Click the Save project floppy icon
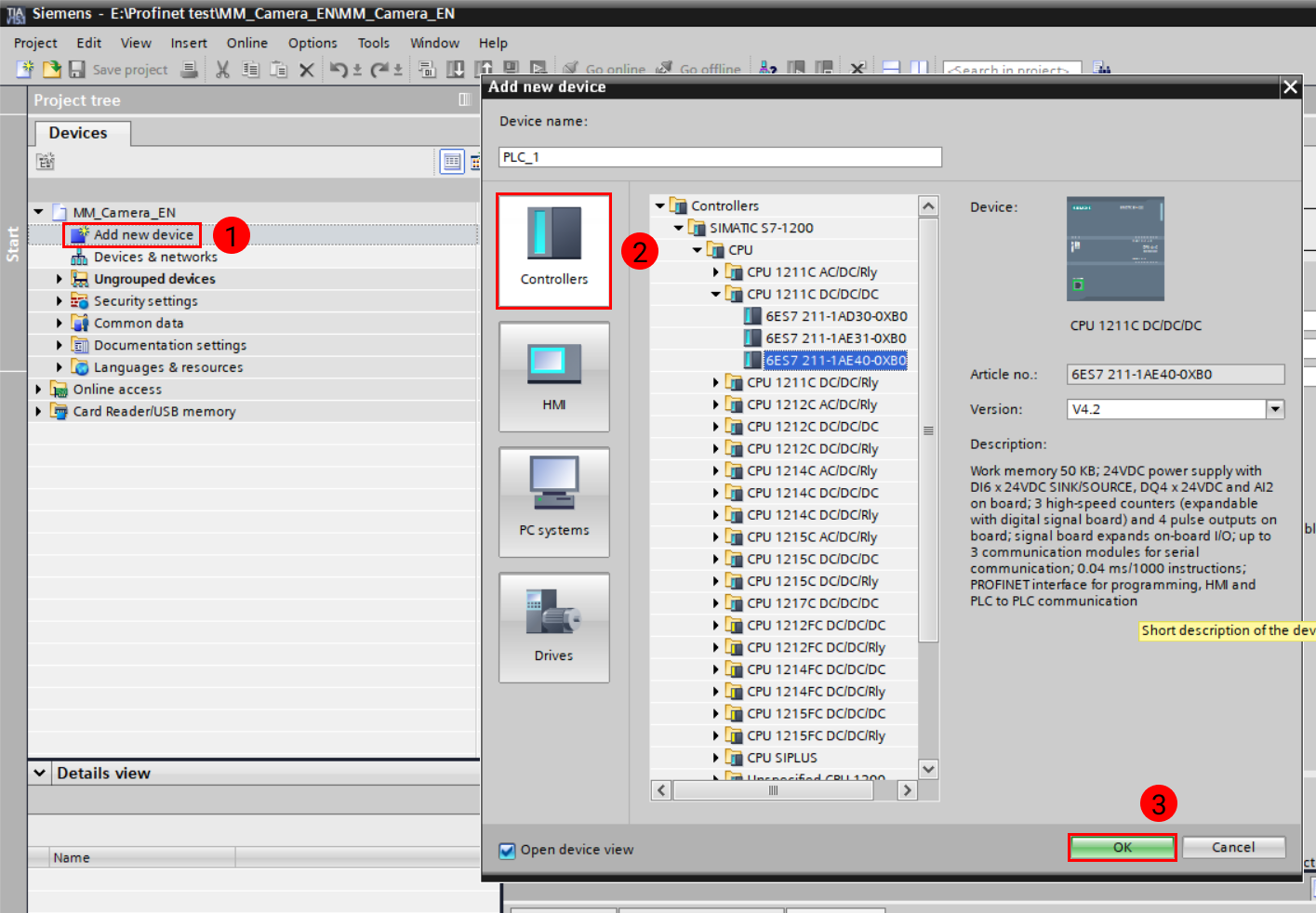Image resolution: width=1316 pixels, height=913 pixels. tap(77, 69)
